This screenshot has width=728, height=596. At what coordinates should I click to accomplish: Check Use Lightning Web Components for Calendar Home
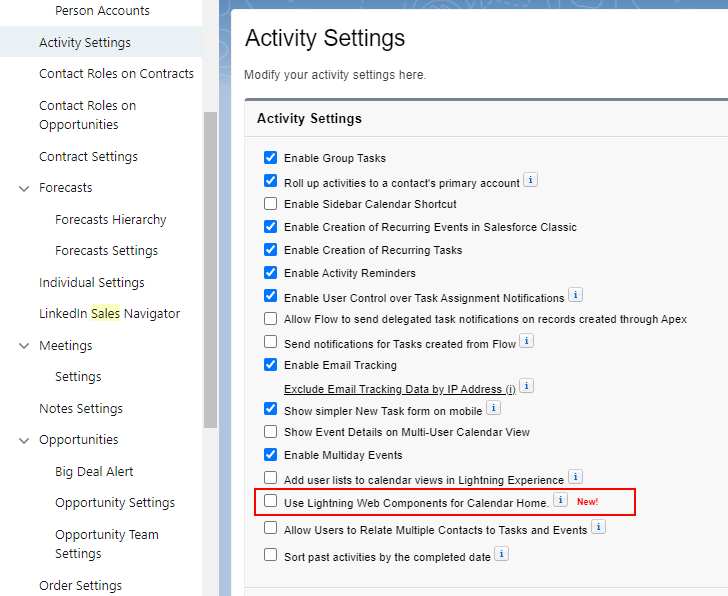tap(270, 501)
